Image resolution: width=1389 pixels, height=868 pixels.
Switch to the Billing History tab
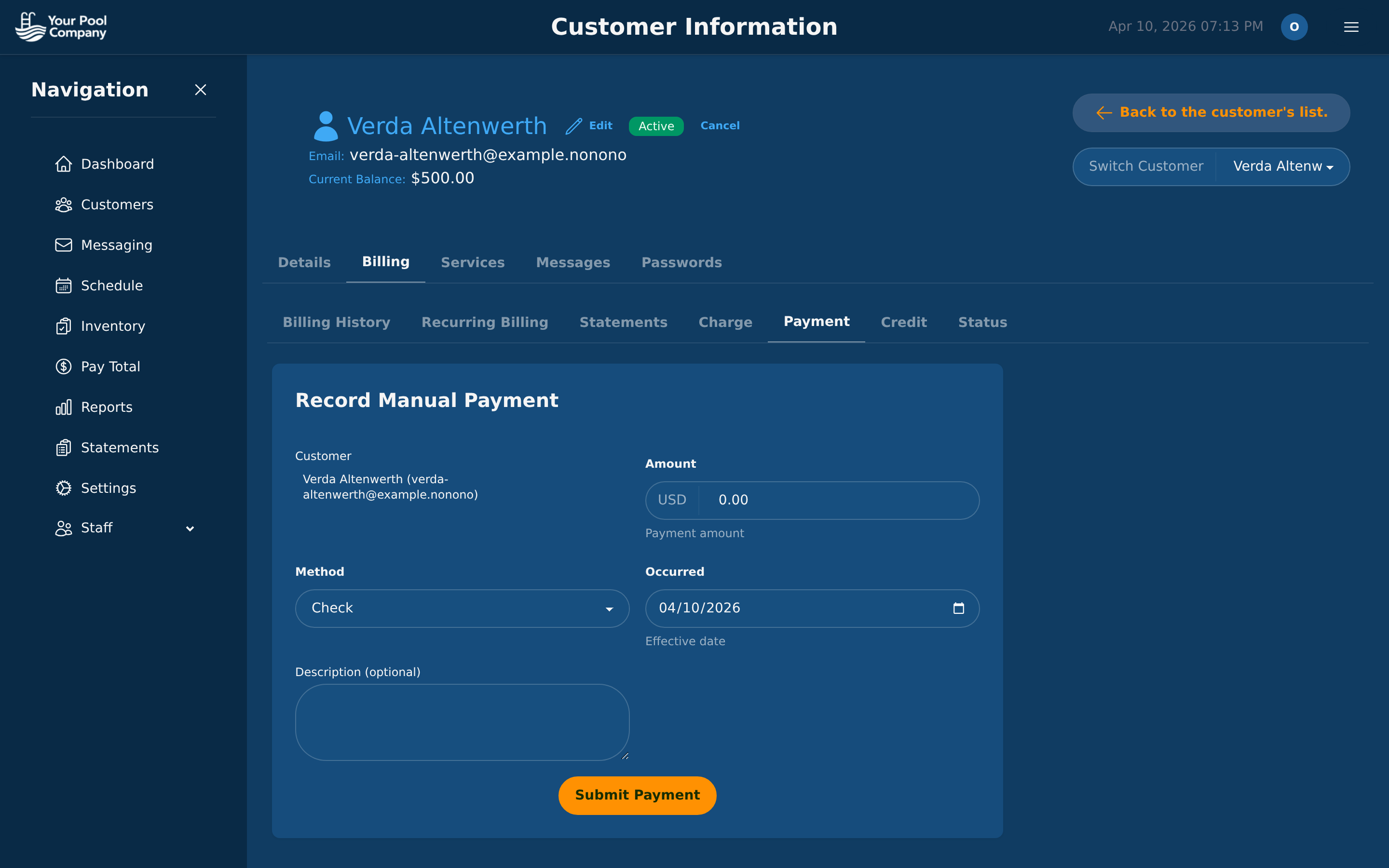[x=336, y=322]
